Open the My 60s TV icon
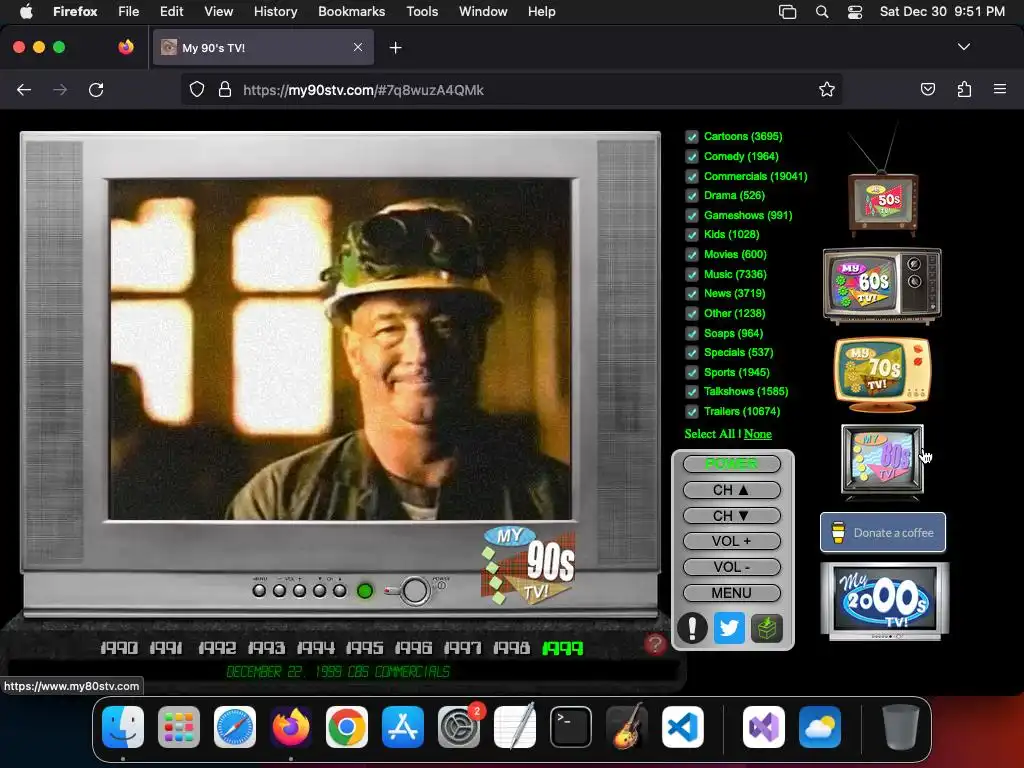The width and height of the screenshot is (1024, 768). point(882,285)
